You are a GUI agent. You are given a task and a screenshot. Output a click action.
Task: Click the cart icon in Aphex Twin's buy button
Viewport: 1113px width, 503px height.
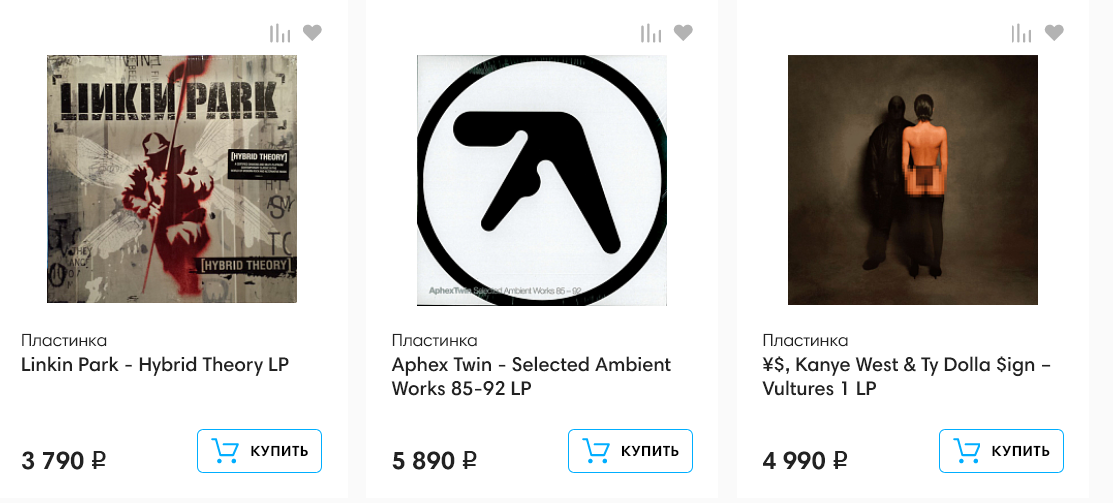tap(596, 451)
